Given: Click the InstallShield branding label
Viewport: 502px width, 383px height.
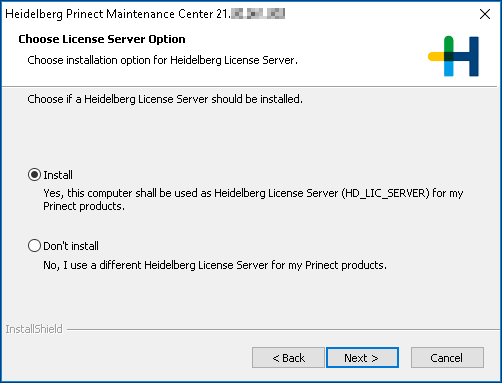Looking at the screenshot, I should 34,329.
